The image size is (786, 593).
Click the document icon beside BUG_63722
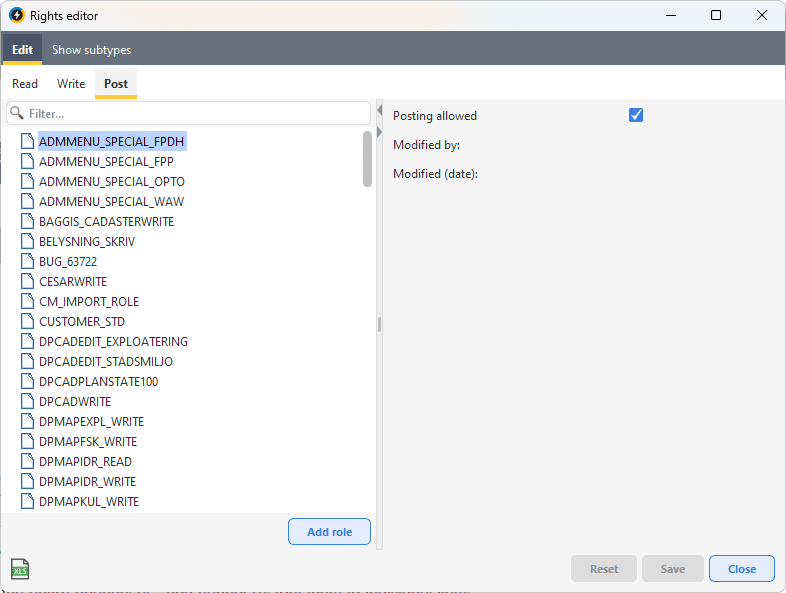[28, 261]
